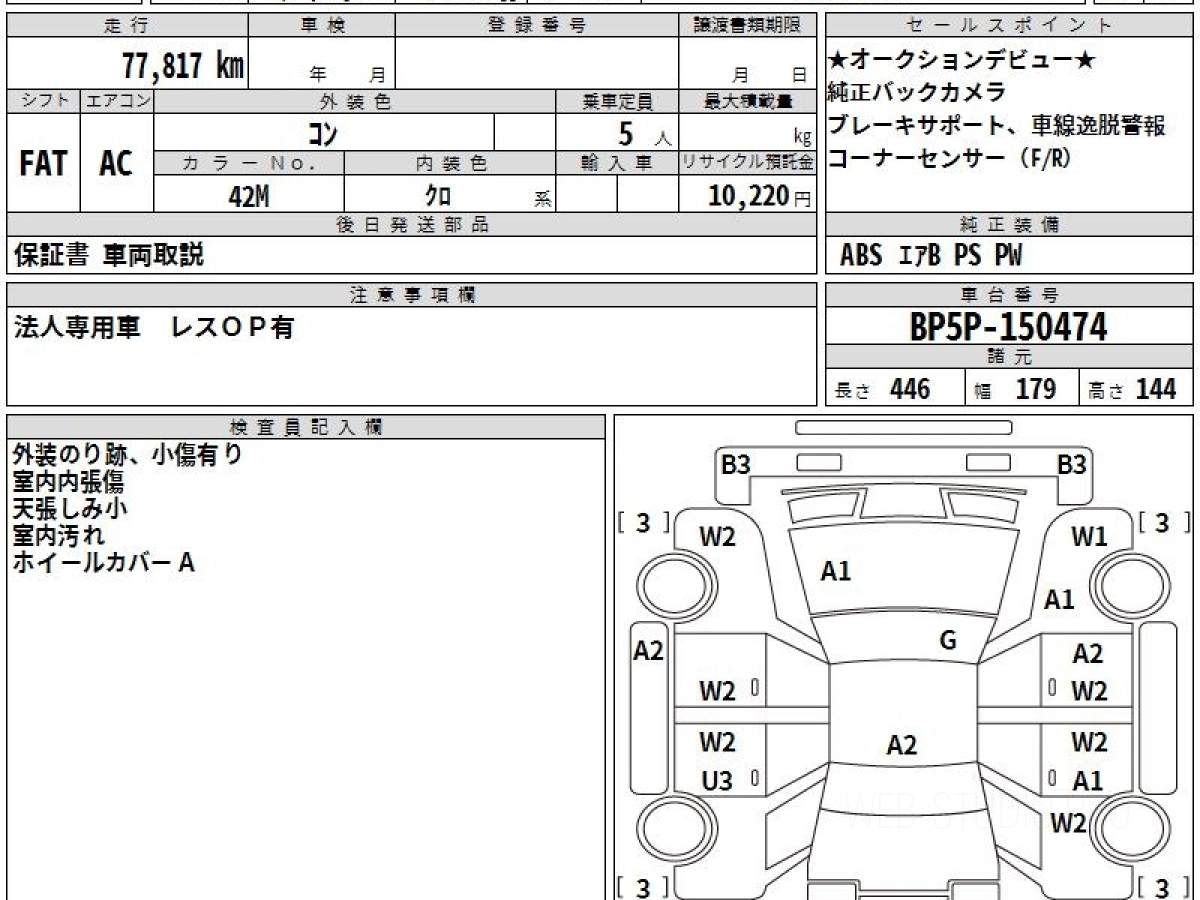Viewport: 1200px width, 900px height.
Task: Click the 最大積載量 header
Action: coord(747,101)
